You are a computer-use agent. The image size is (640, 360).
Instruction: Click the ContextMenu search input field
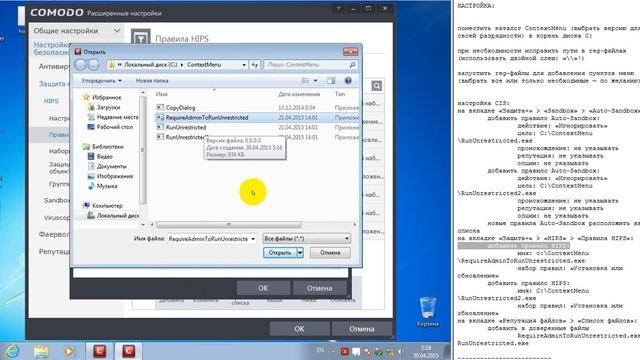306,64
